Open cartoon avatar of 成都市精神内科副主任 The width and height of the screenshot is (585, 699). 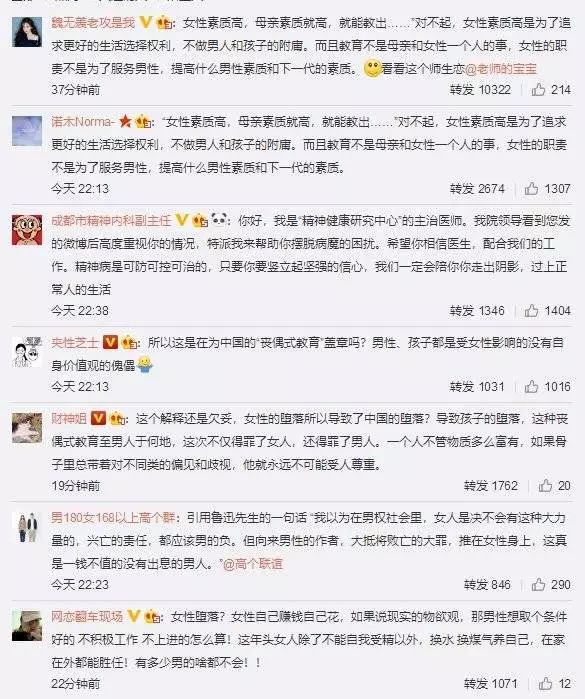(x=27, y=230)
